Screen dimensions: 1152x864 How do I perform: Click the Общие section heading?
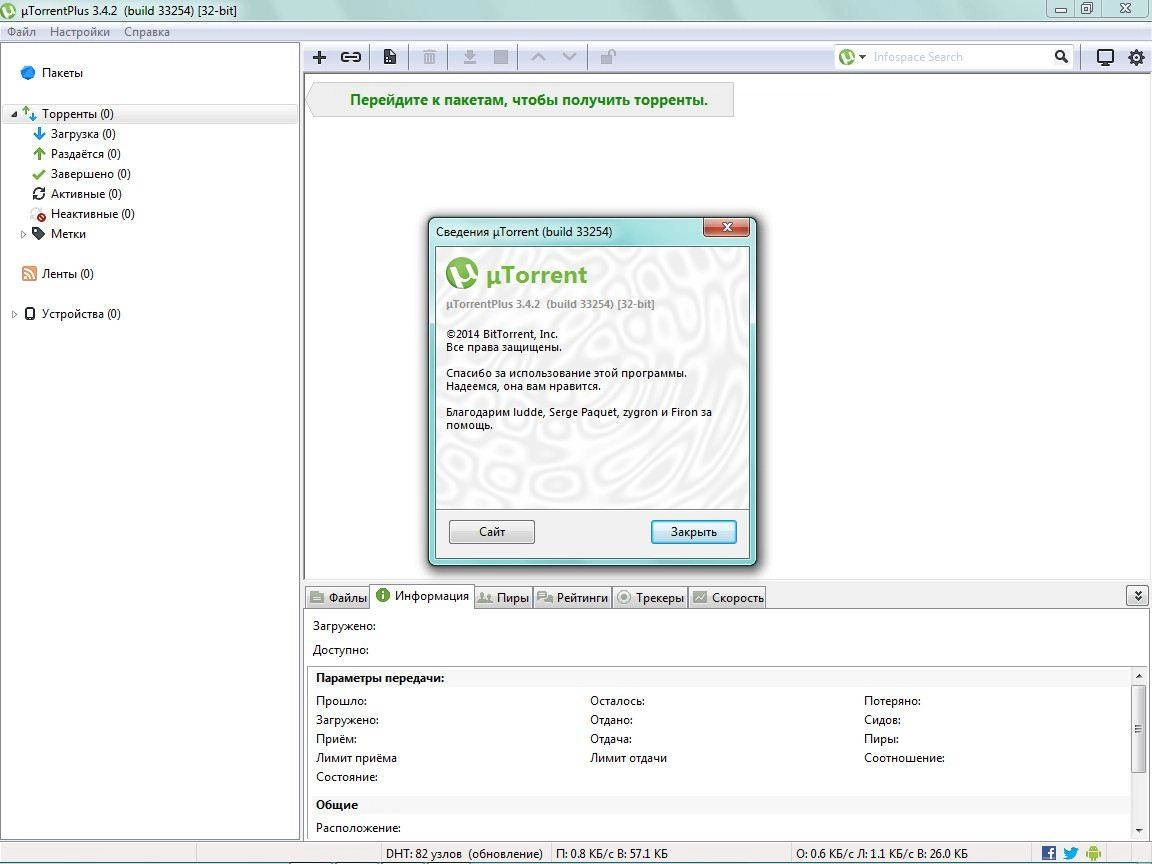tap(336, 804)
